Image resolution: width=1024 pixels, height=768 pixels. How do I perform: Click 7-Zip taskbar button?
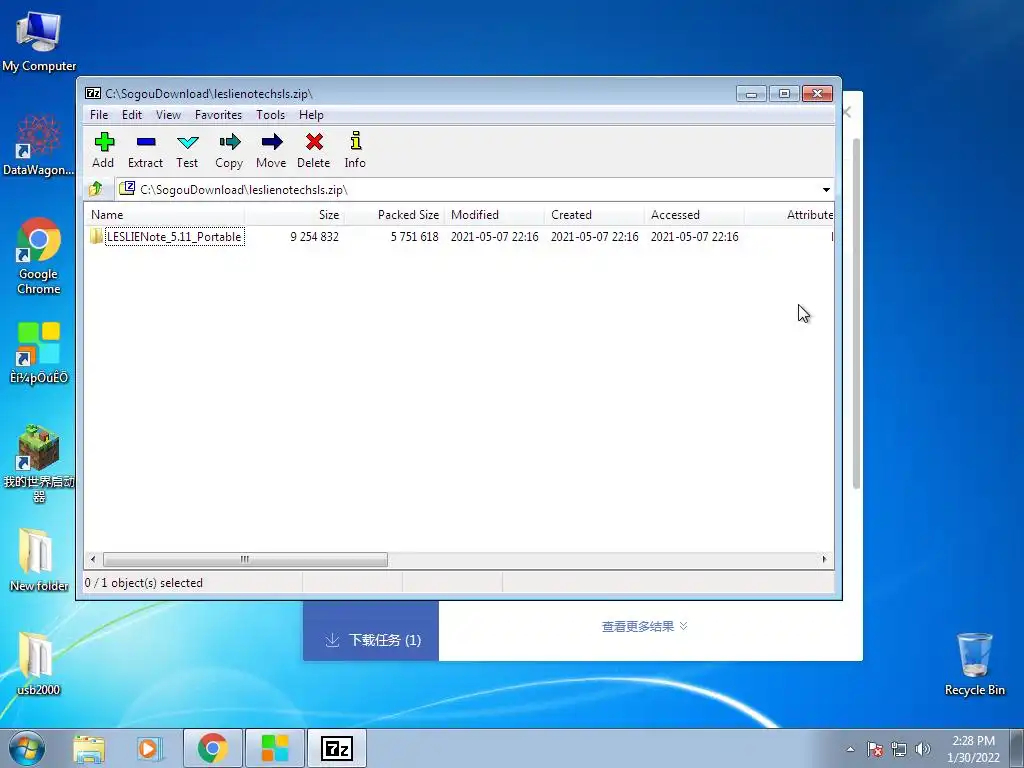tap(337, 748)
